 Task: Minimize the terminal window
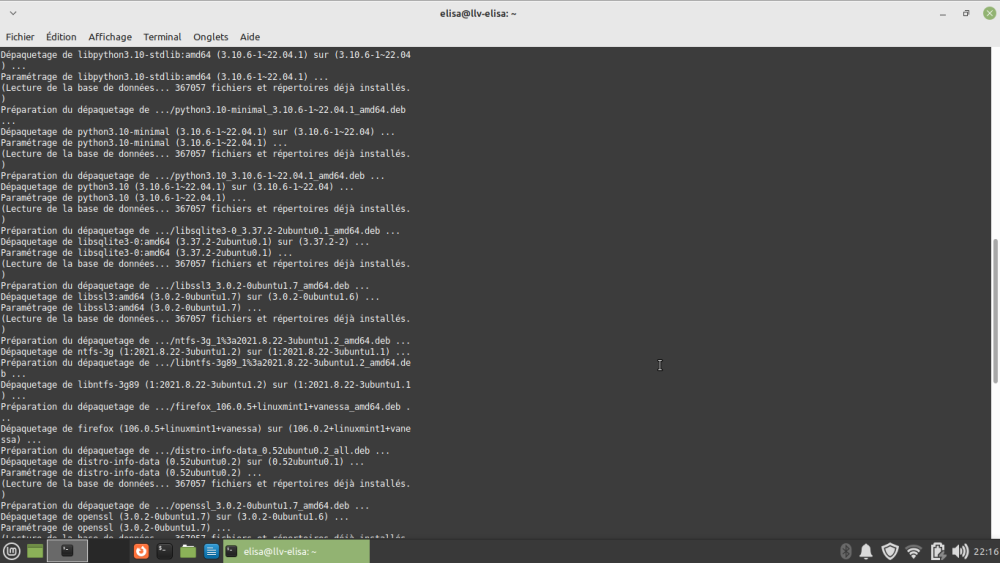[943, 13]
